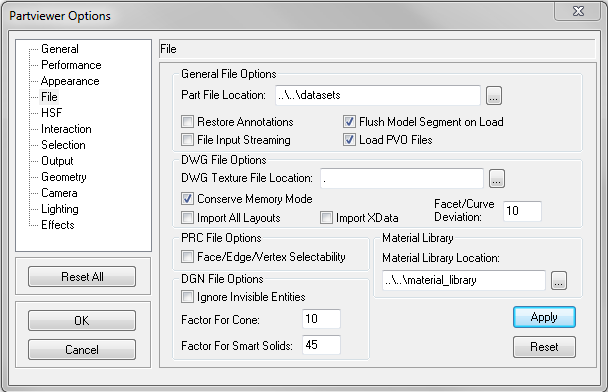
Task: Uncheck Load PVO Files
Action: point(349,140)
